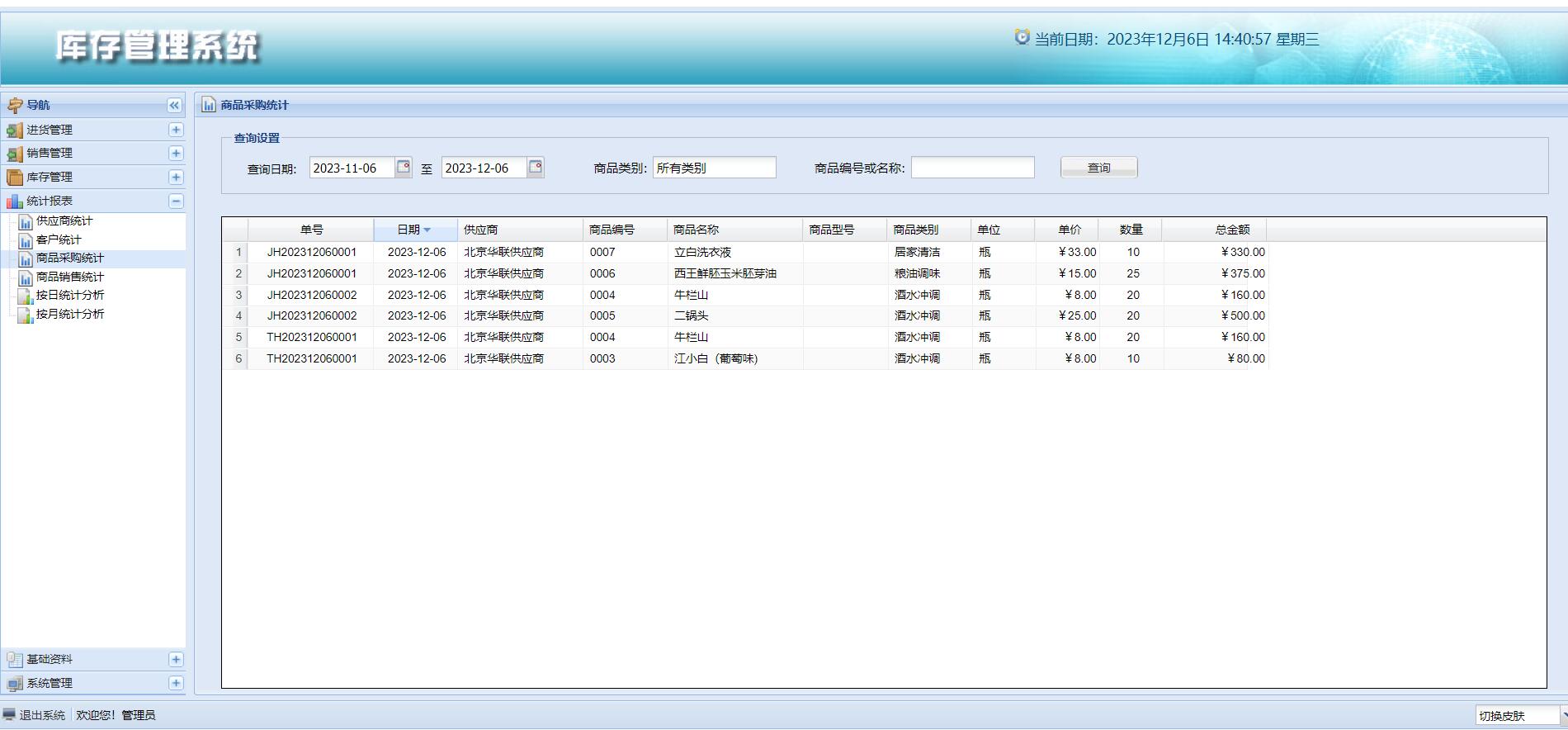
Task: Click the 查询 button
Action: coord(1099,168)
